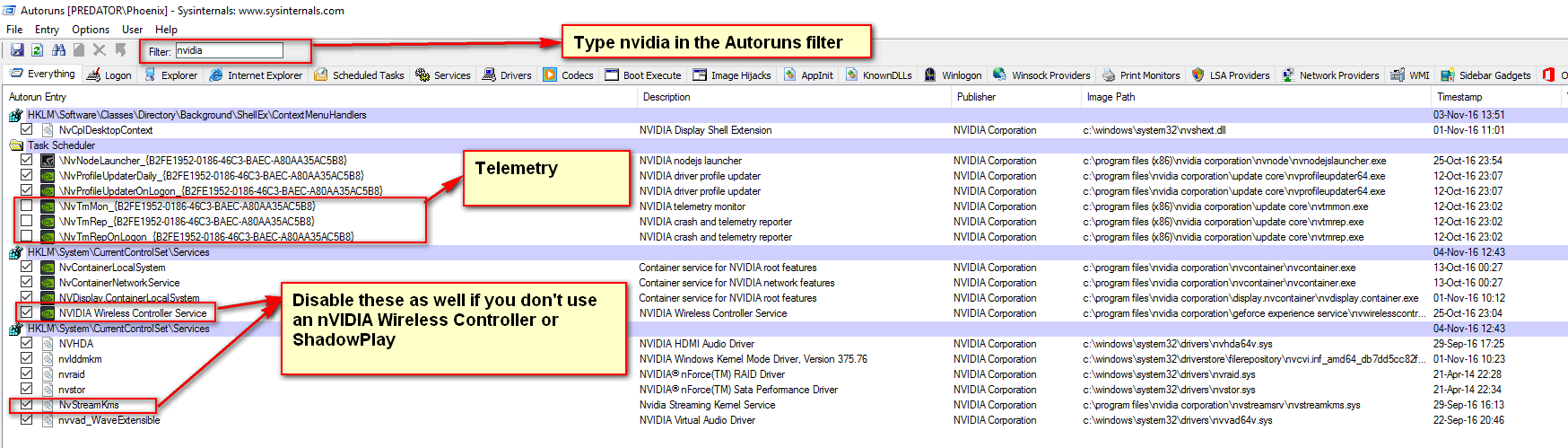Open the Entry menu
The height and width of the screenshot is (448, 1568).
[x=47, y=29]
